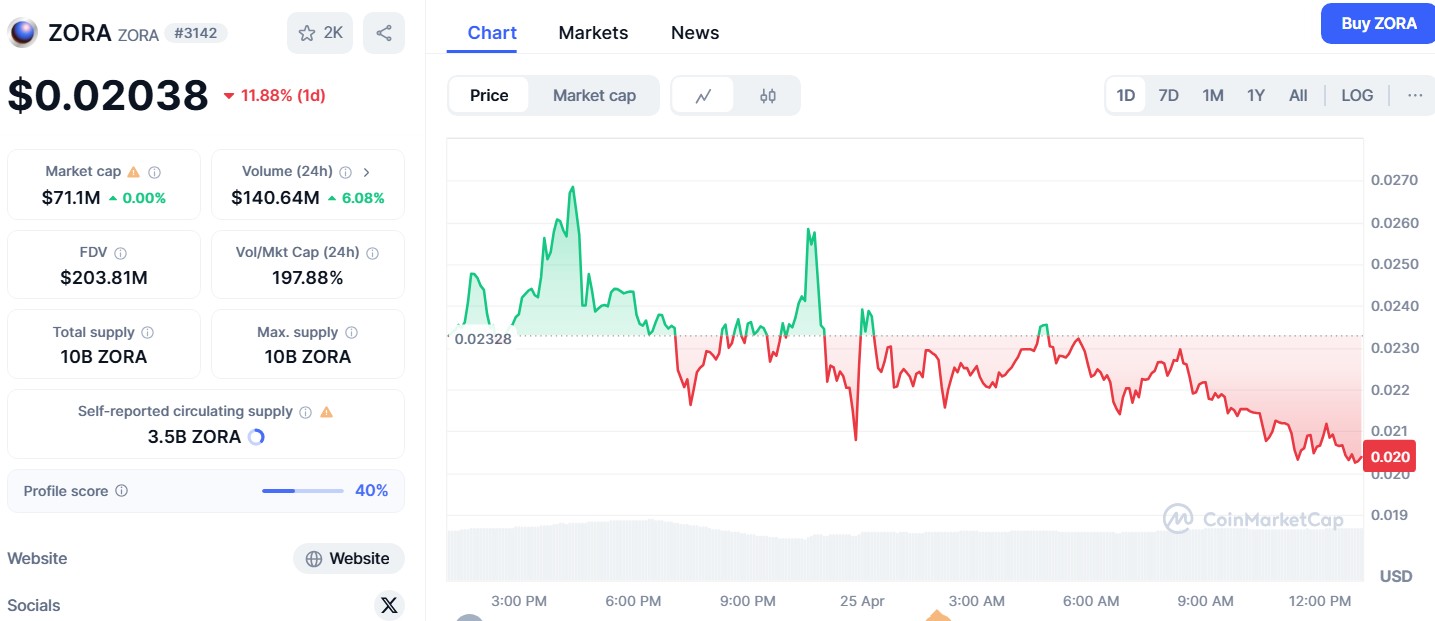
Task: Click the Buy ZORA button
Action: point(1378,24)
